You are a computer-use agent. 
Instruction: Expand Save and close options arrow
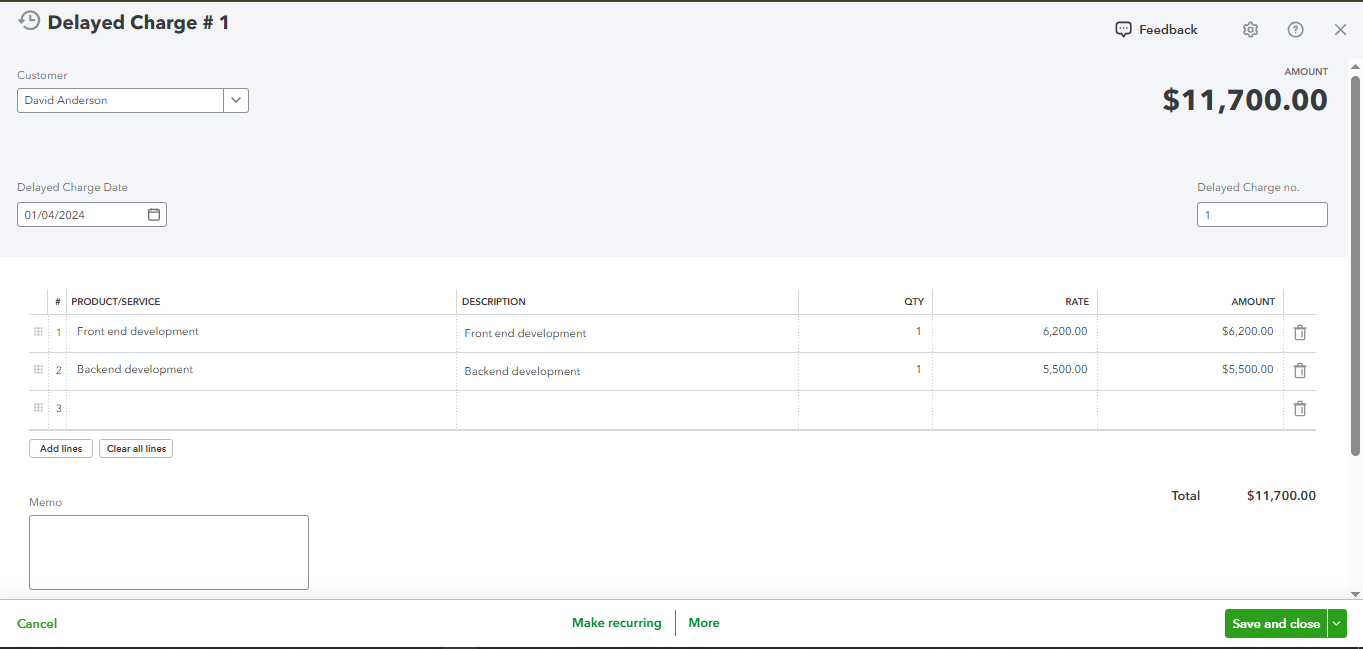[1337, 623]
